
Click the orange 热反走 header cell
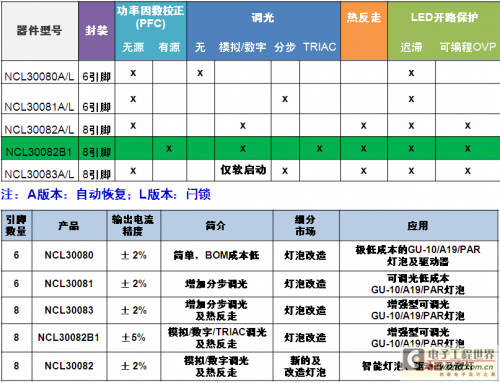coord(364,31)
